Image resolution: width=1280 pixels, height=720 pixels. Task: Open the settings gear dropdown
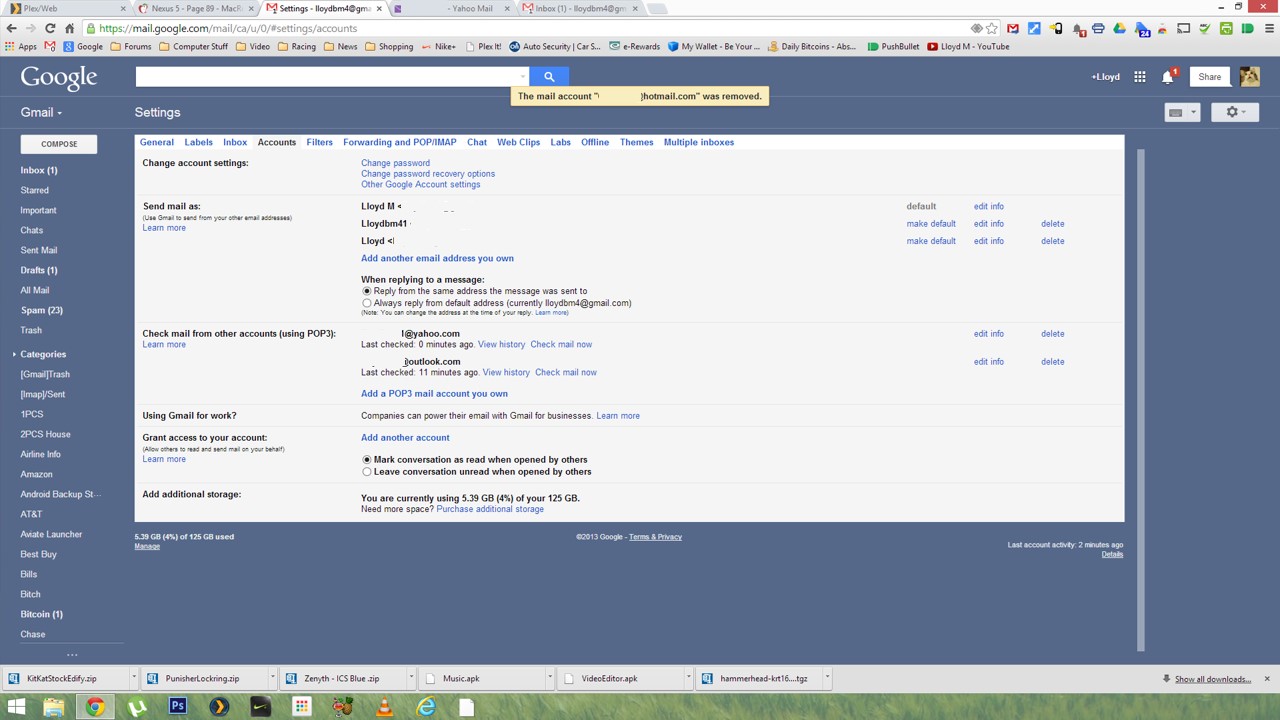(x=1236, y=112)
